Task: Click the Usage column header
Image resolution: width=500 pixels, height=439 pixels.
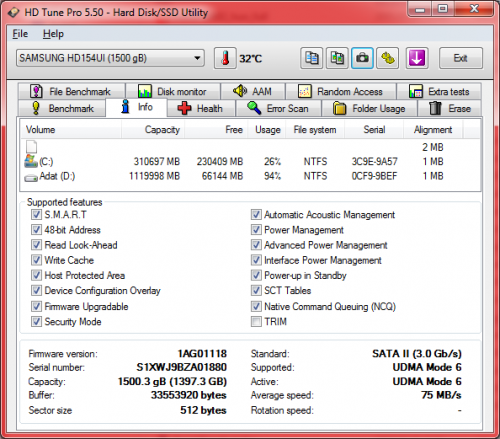Action: (x=266, y=129)
